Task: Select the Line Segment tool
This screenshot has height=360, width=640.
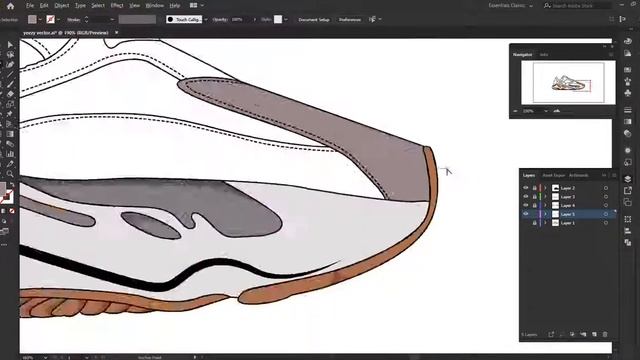Action: tap(10, 74)
